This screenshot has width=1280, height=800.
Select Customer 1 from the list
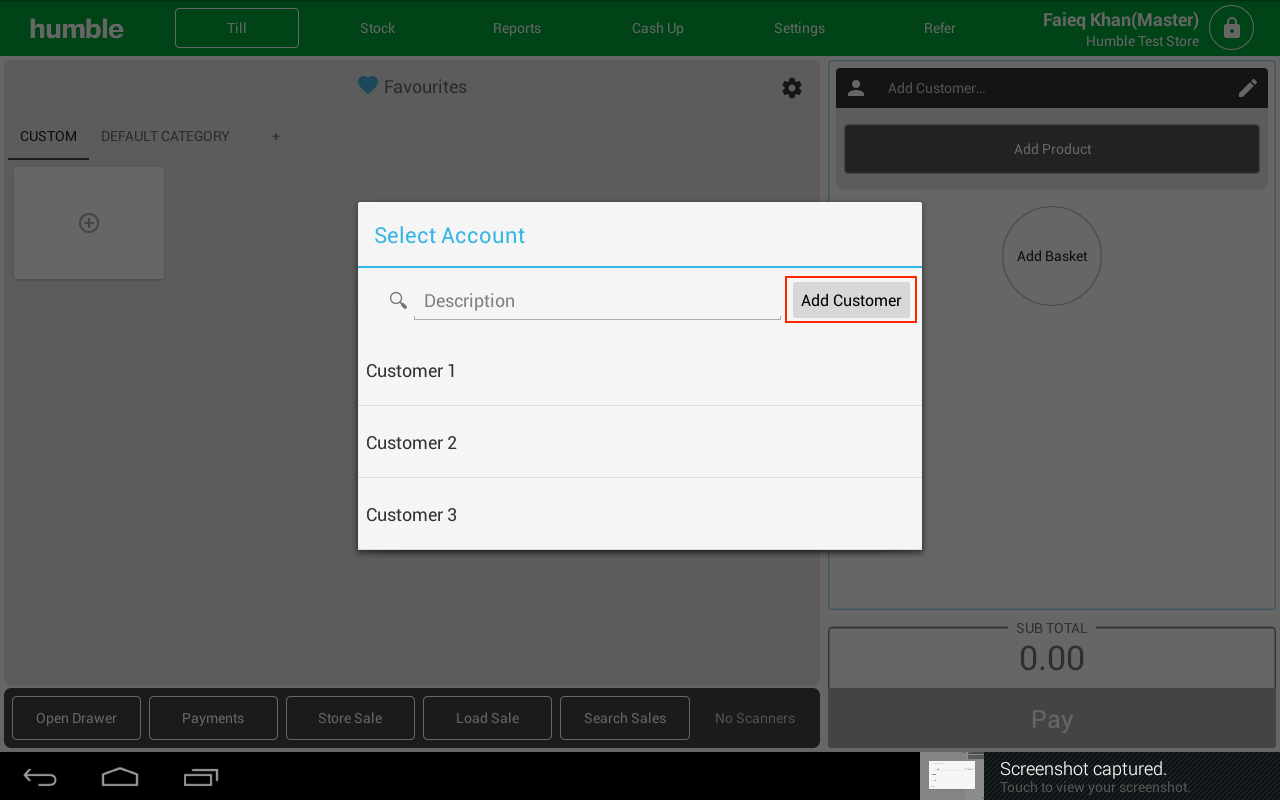click(640, 371)
